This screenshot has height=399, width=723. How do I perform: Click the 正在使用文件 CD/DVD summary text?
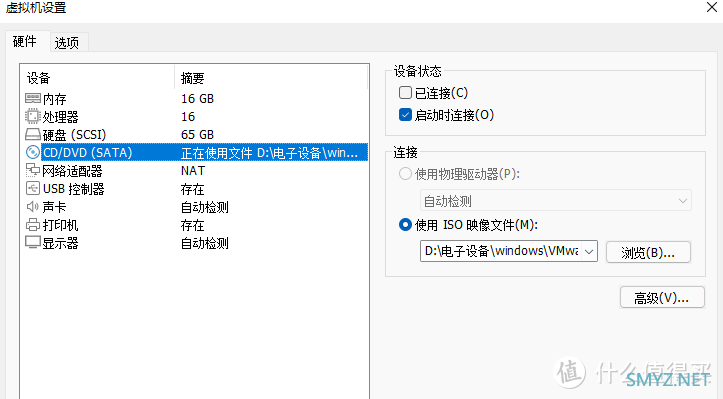tap(269, 153)
